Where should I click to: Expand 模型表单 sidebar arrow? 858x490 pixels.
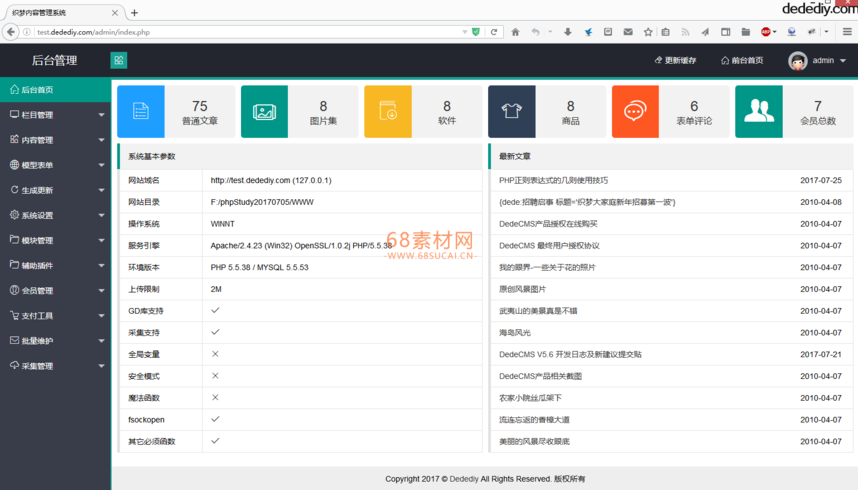(101, 165)
